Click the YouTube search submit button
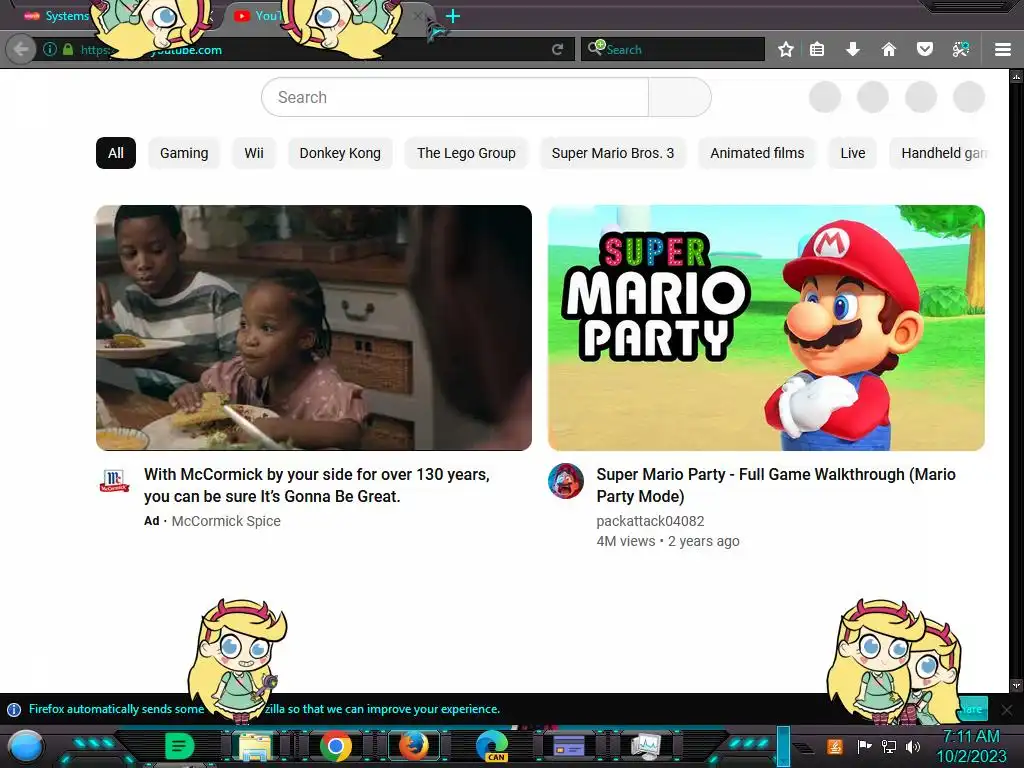 pos(680,97)
